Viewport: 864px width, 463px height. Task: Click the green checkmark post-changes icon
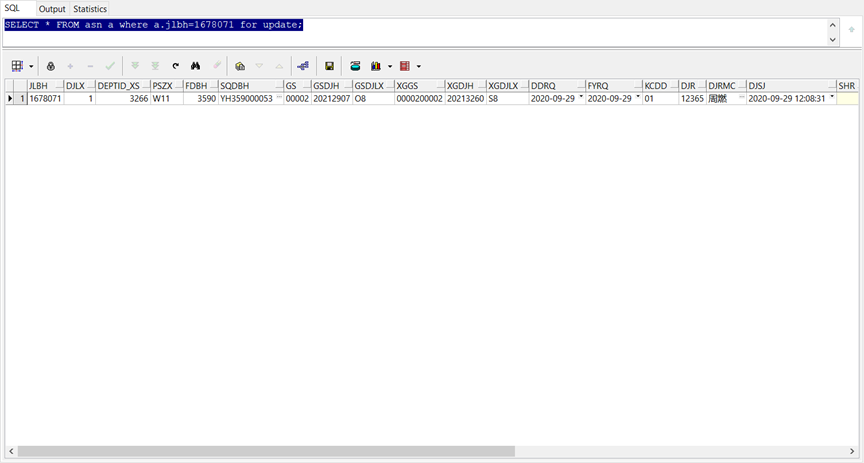(x=110, y=66)
